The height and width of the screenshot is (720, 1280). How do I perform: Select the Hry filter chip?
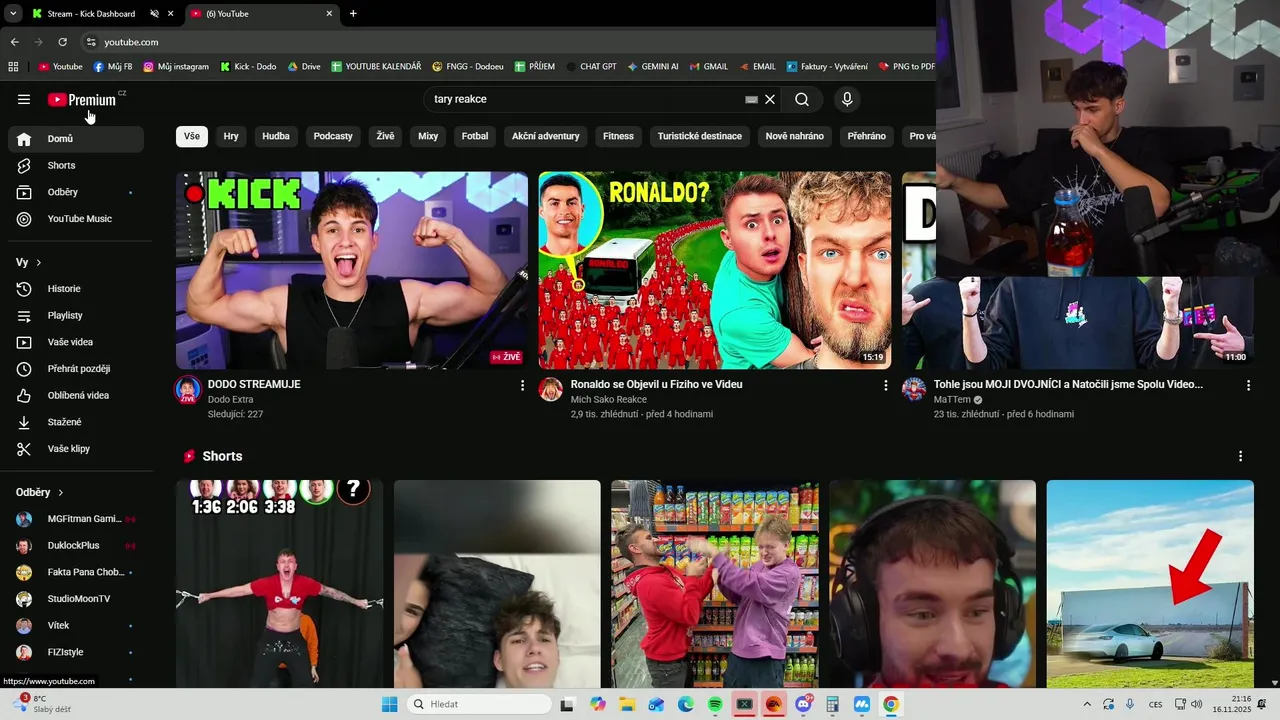pos(231,136)
